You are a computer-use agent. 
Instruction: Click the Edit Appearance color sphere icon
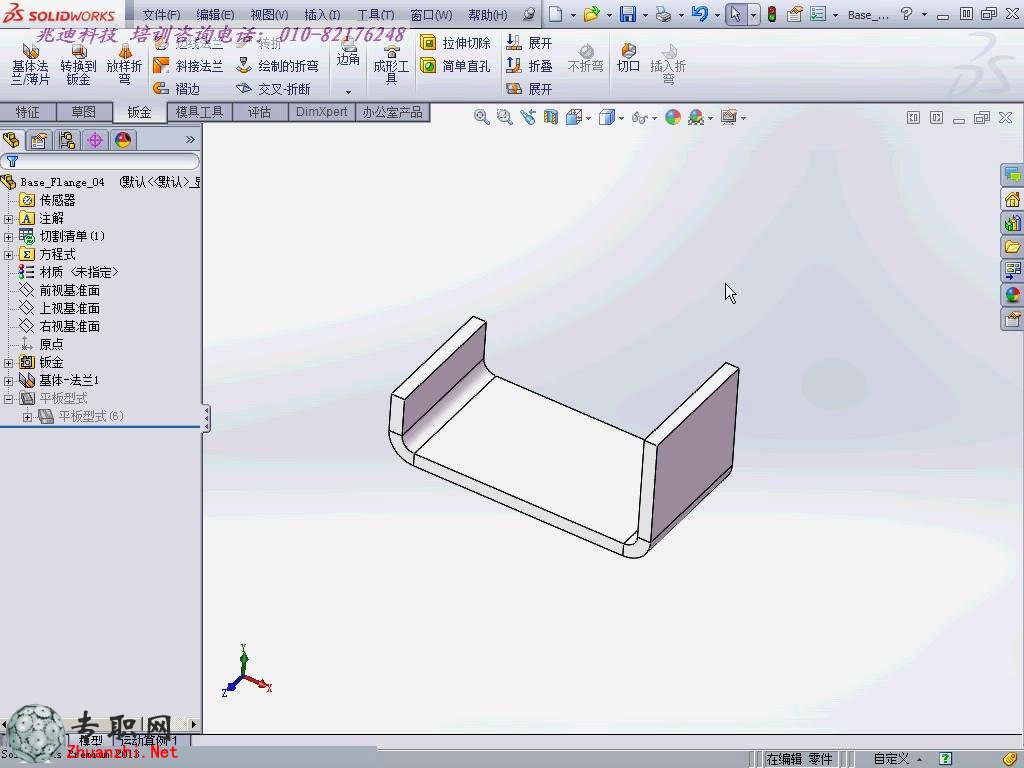pos(673,117)
